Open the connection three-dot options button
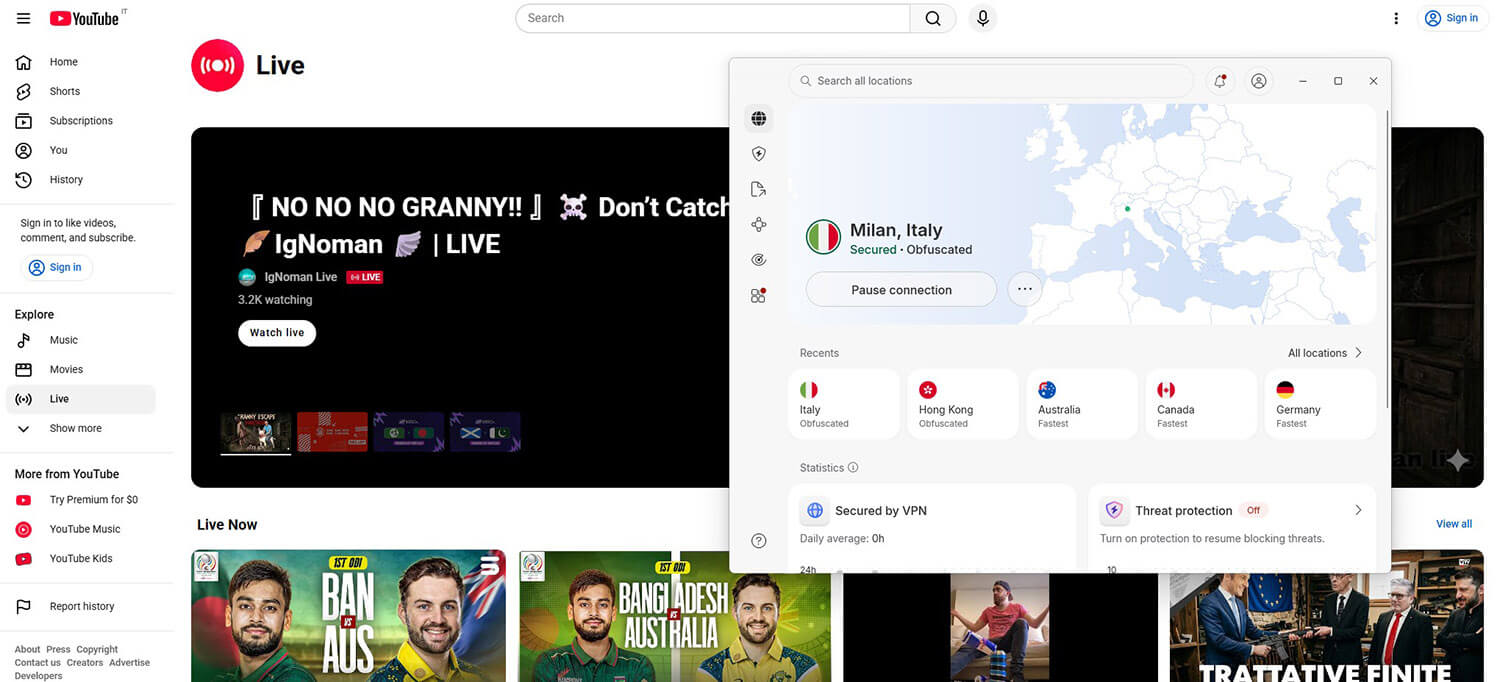The image size is (1500, 682). (1024, 290)
